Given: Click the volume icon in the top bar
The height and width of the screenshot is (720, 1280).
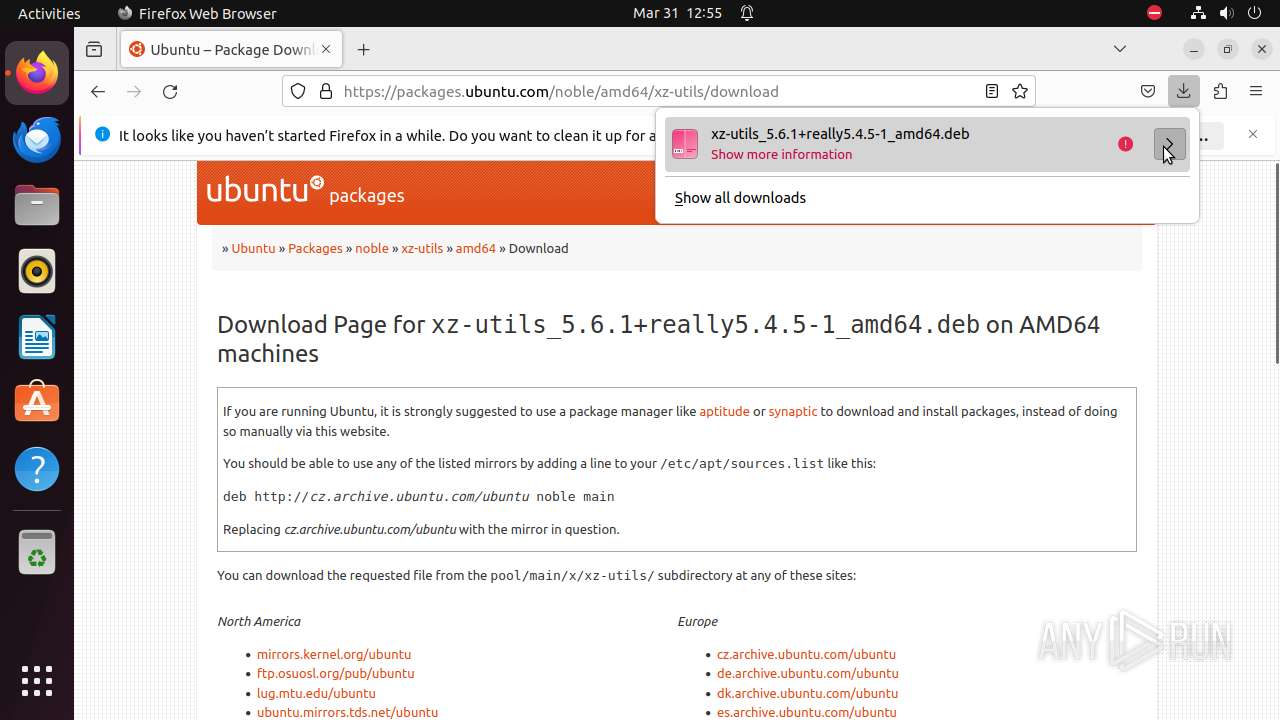Looking at the screenshot, I should coord(1226,13).
